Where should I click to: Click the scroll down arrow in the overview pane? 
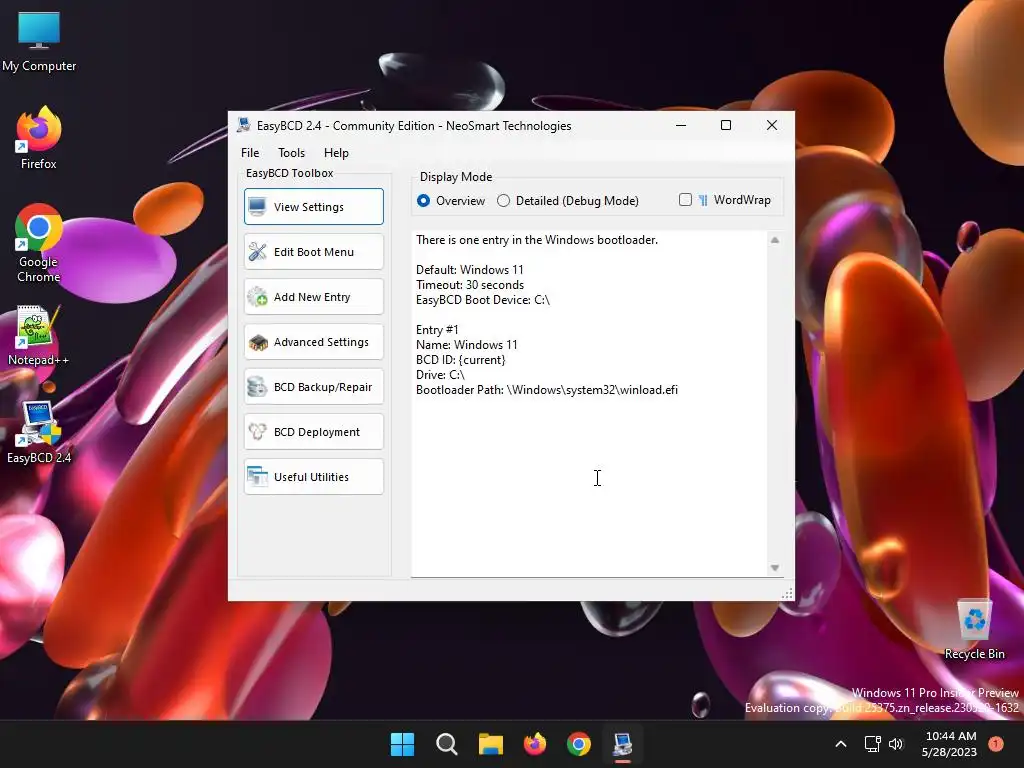tap(775, 568)
